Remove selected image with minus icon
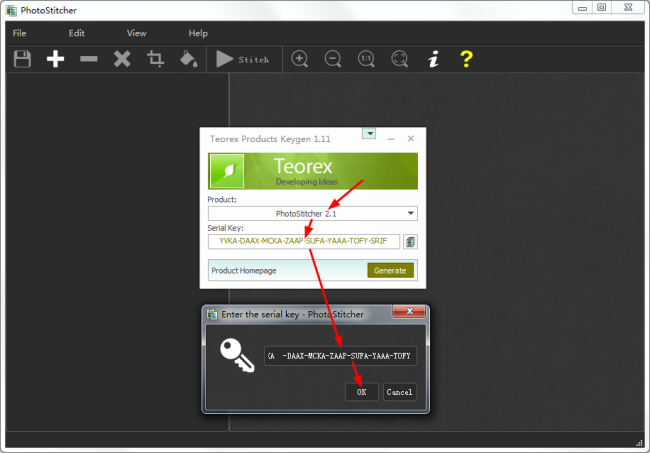The image size is (650, 453). click(x=89, y=59)
